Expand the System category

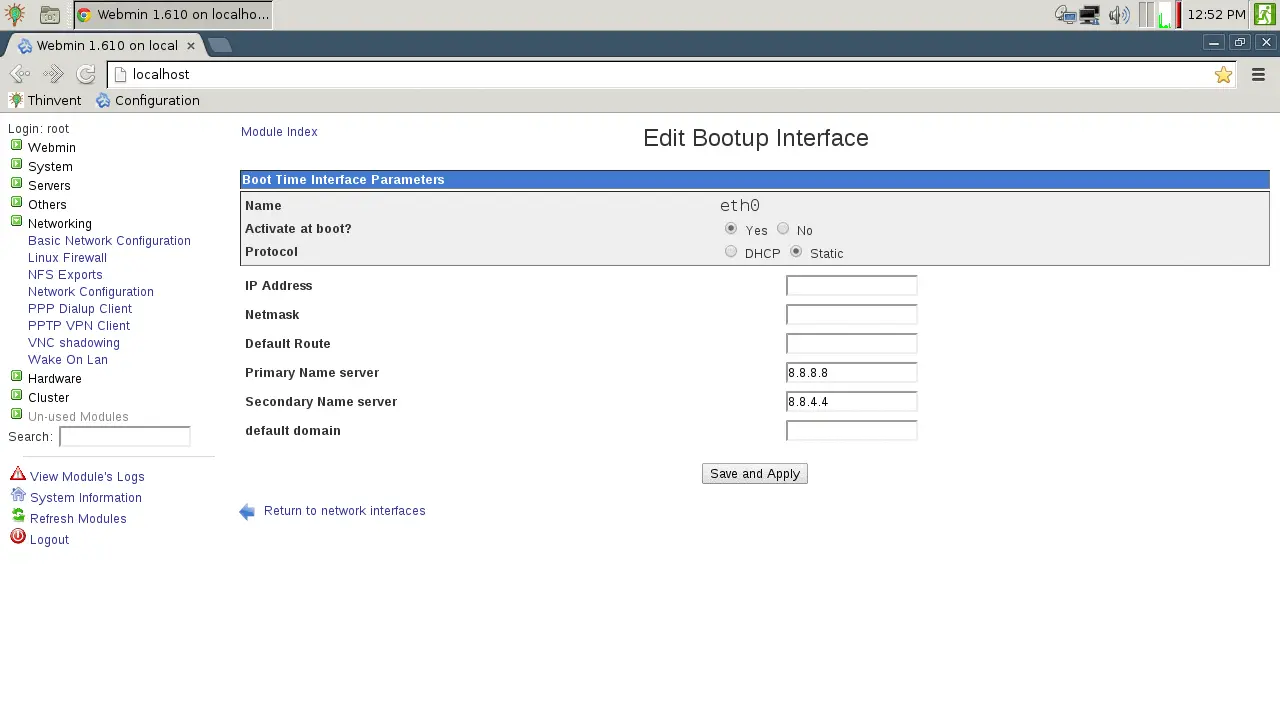tap(16, 165)
